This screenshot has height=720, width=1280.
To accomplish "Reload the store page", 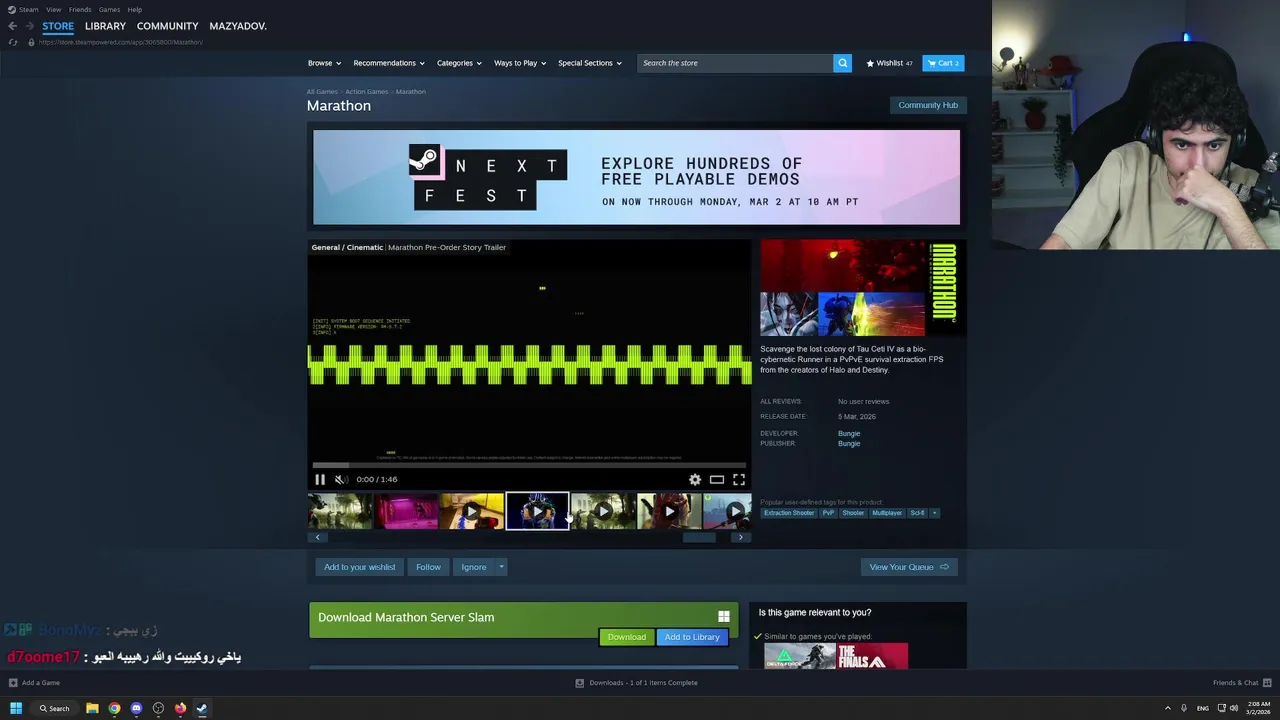I will [12, 42].
